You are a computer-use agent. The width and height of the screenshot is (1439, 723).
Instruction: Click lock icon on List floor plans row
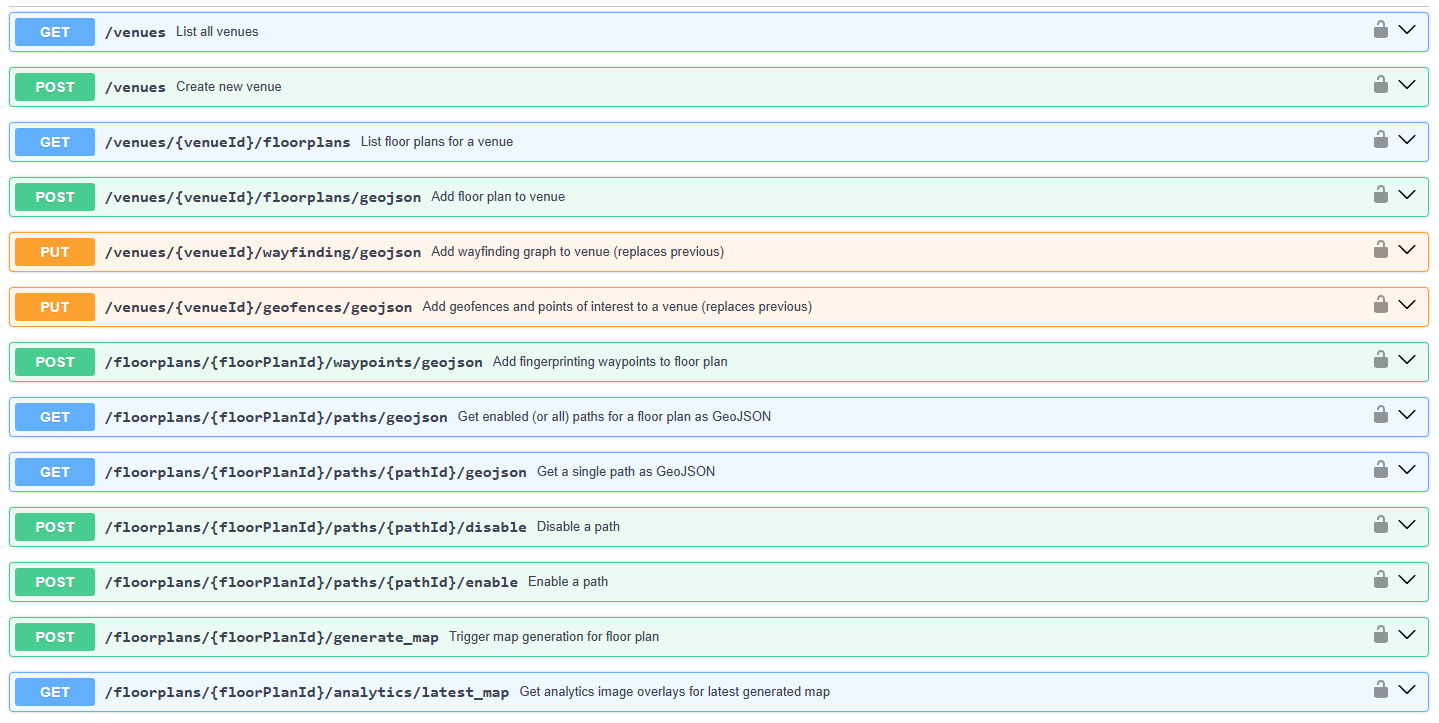coord(1380,140)
